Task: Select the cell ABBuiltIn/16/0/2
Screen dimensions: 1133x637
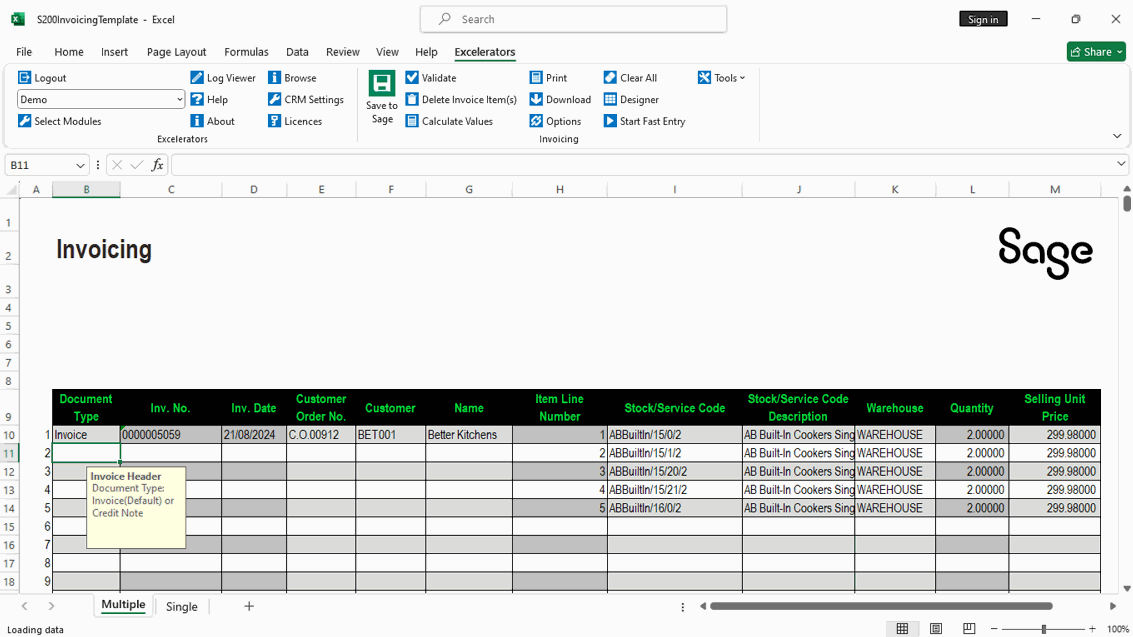Action: pos(675,508)
